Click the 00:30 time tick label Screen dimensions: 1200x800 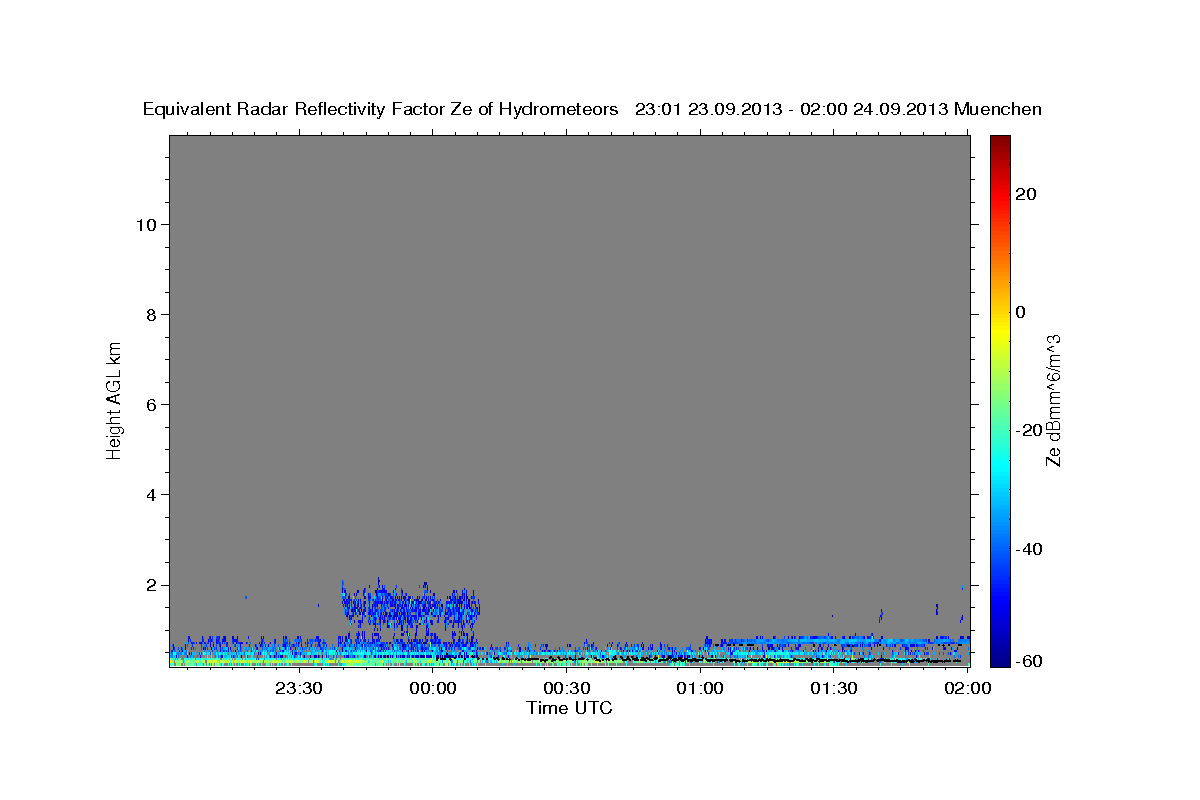(567, 688)
